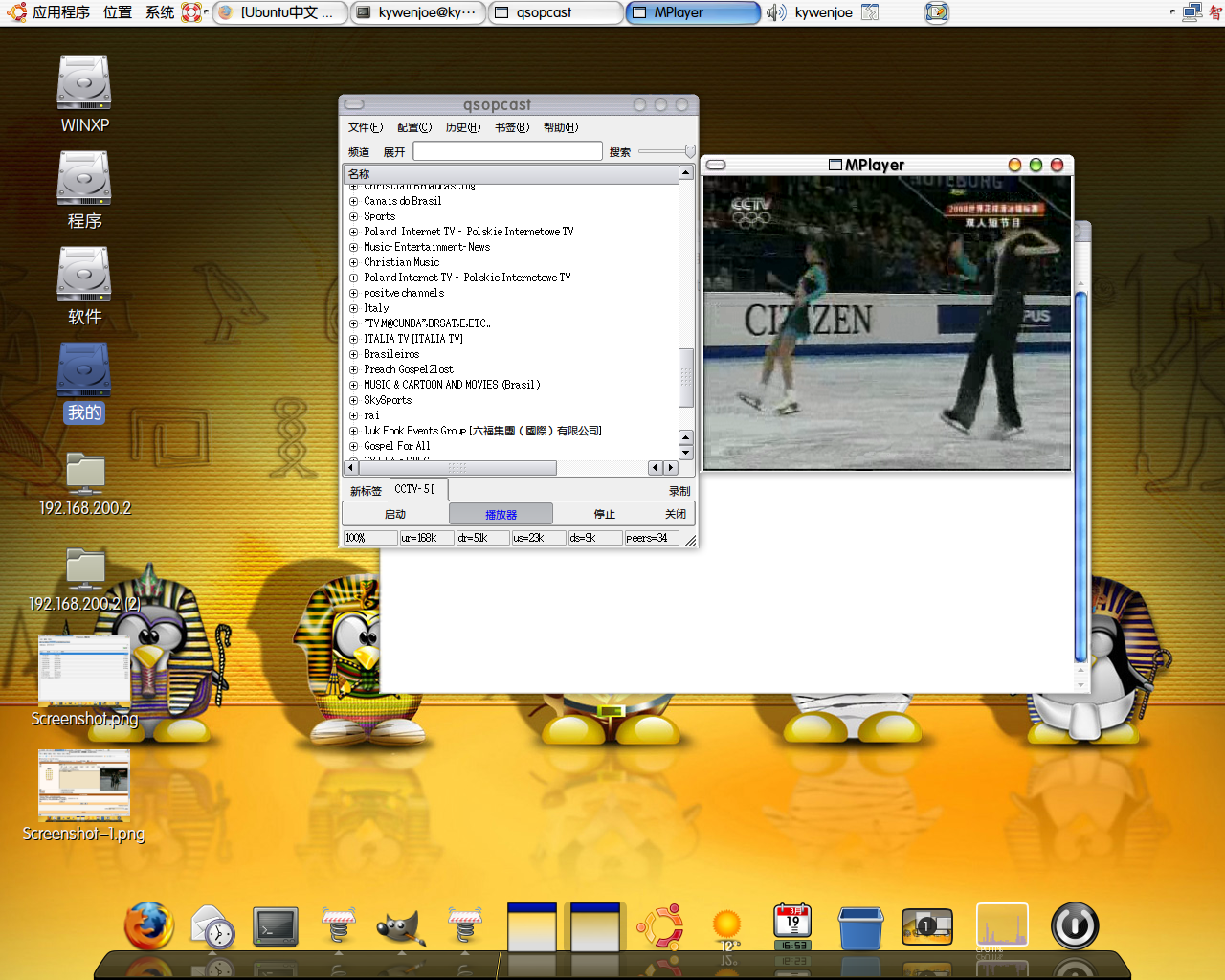Image resolution: width=1225 pixels, height=980 pixels.
Task: Click the 录制 record button
Action: point(679,491)
